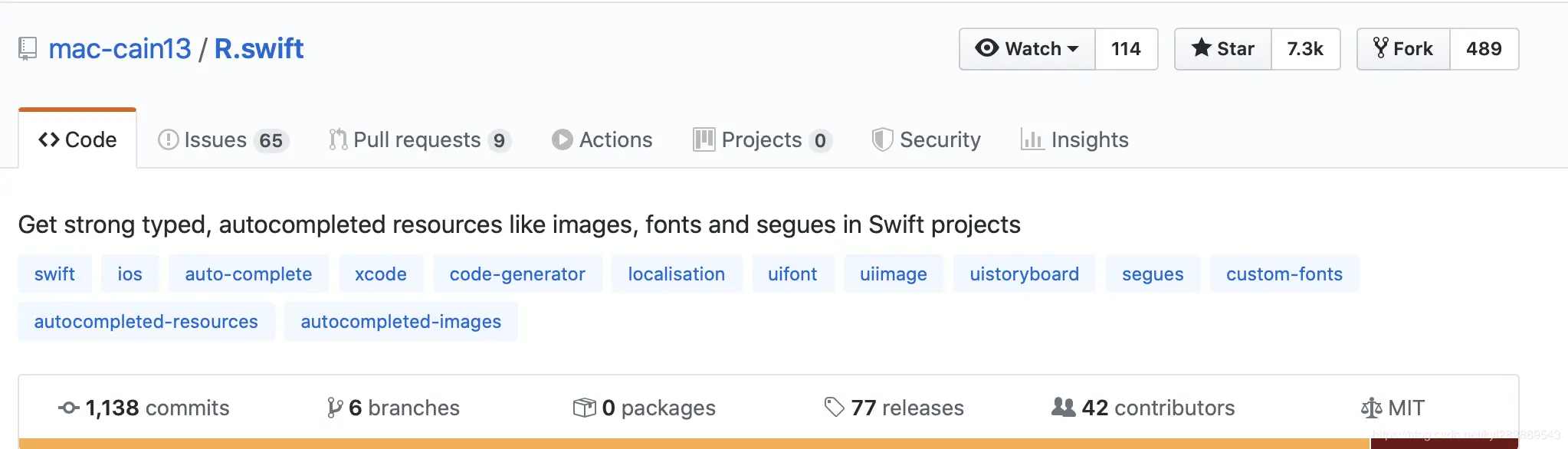1568x449 pixels.
Task: Click the branches git-branch icon
Action: (335, 408)
